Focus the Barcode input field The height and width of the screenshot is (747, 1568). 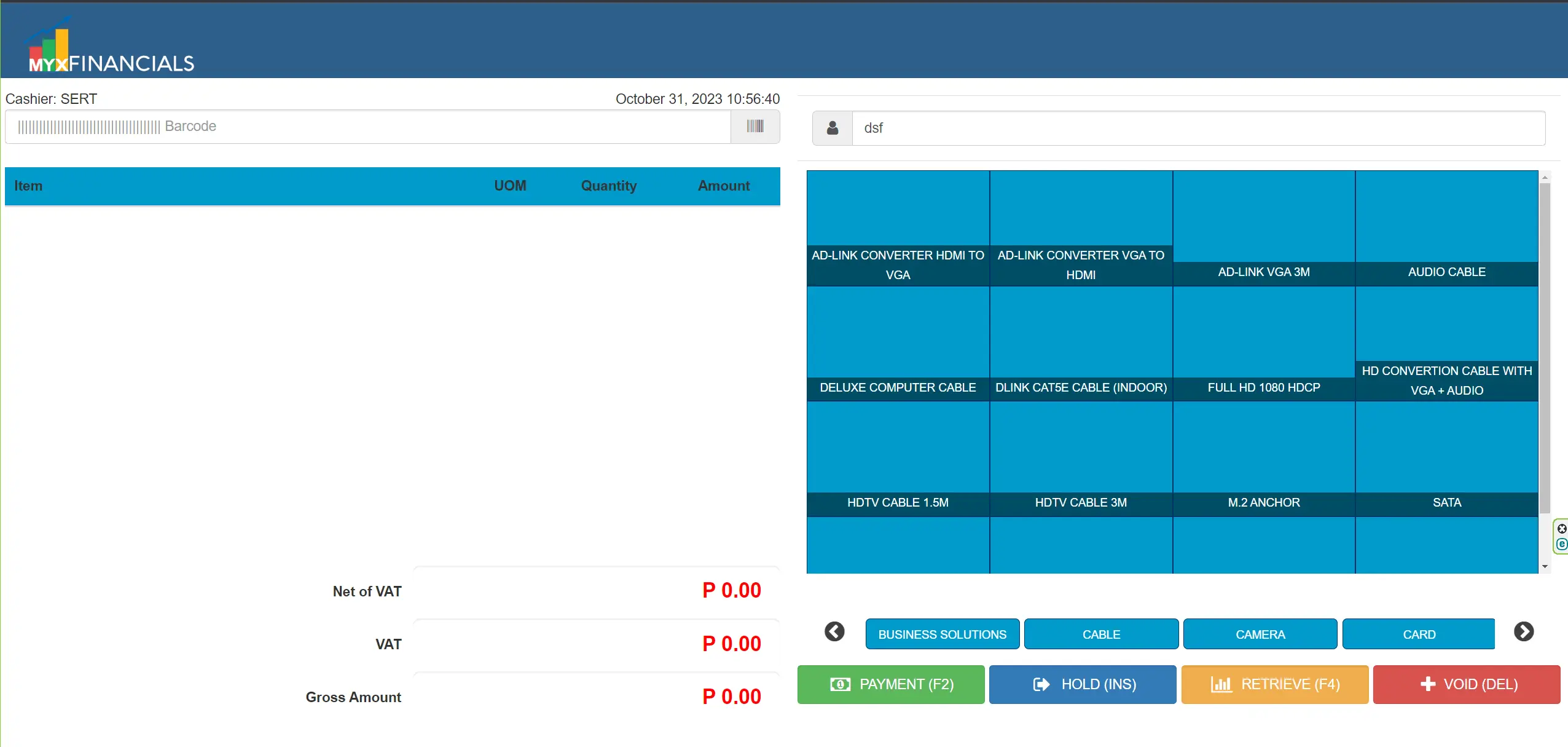click(369, 127)
